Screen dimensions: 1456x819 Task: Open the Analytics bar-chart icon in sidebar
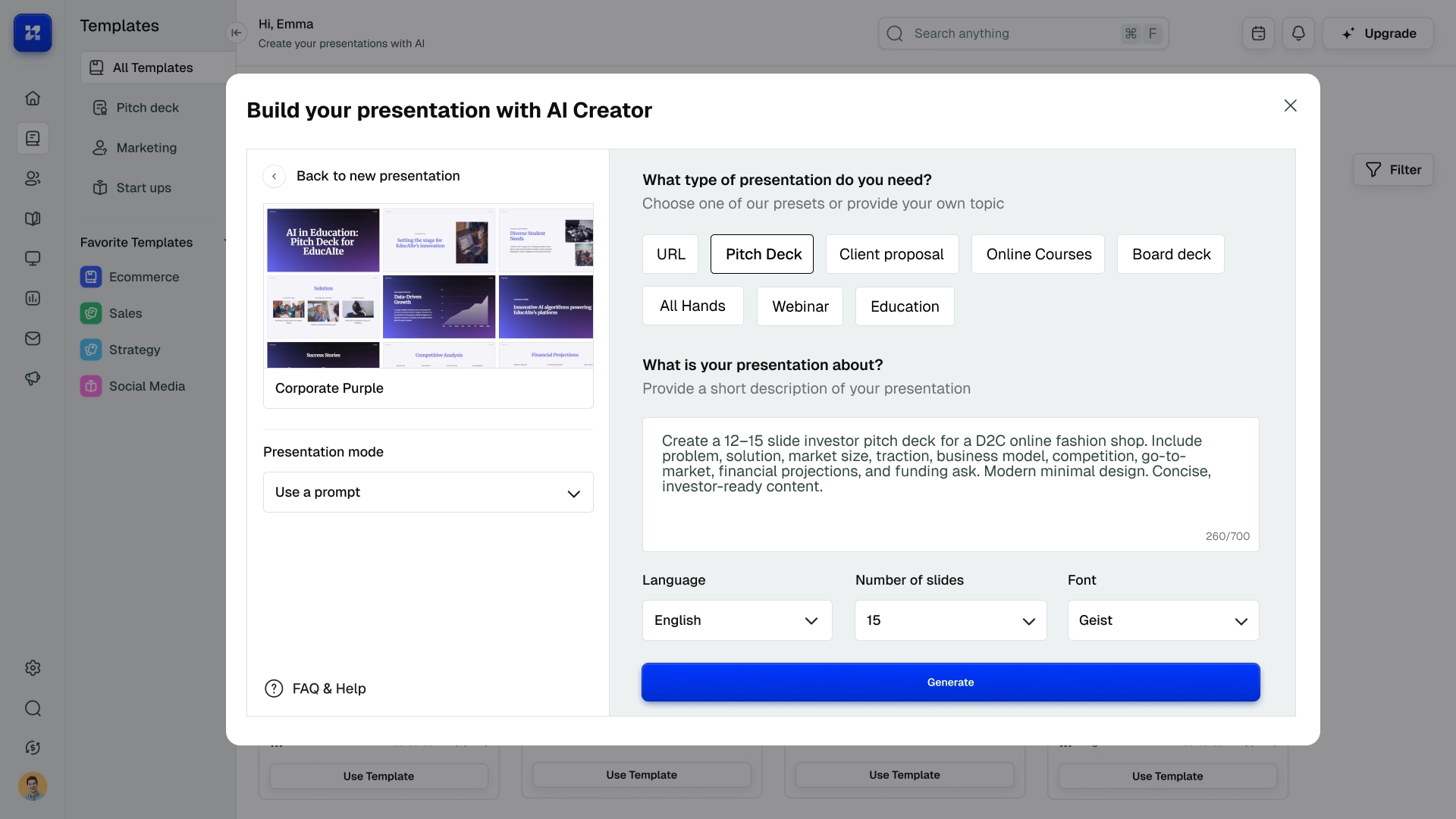pyautogui.click(x=33, y=298)
